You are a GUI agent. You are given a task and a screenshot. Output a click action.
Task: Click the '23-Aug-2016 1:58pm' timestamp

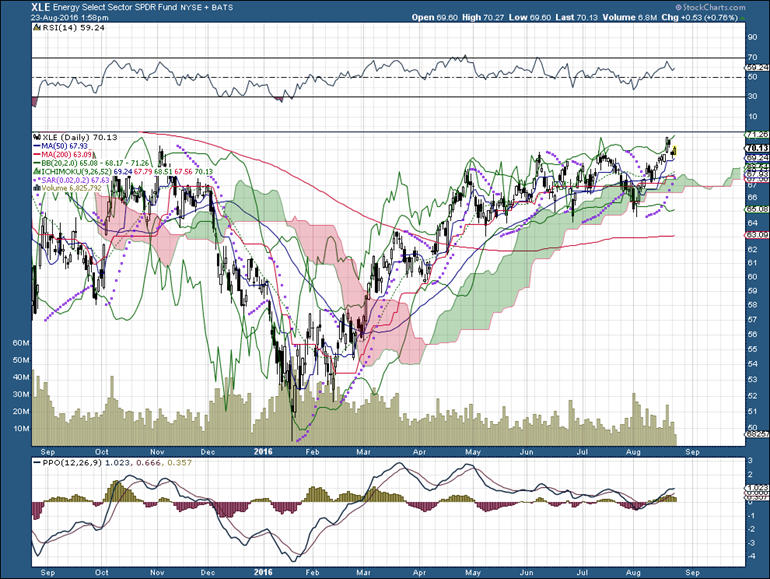coord(69,18)
